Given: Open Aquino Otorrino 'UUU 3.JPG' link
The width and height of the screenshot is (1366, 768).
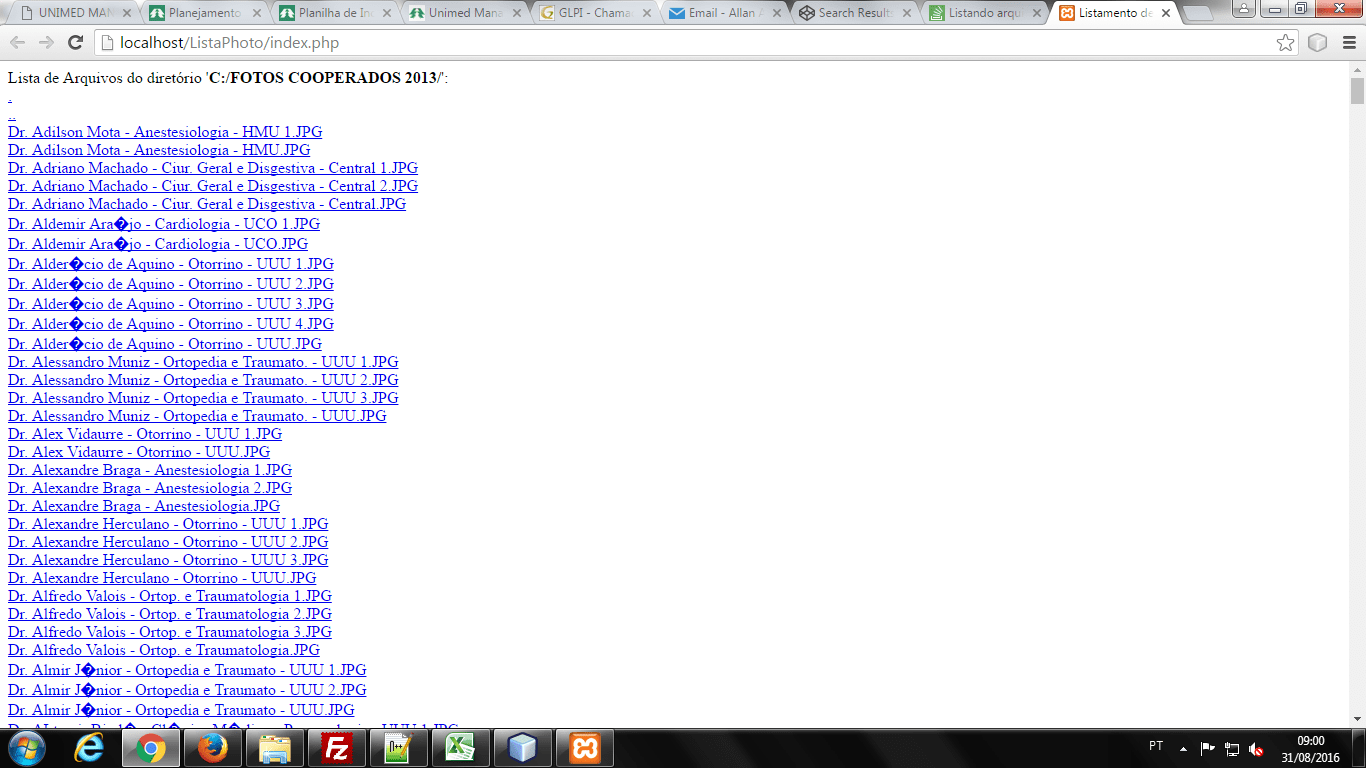Looking at the screenshot, I should pyautogui.click(x=171, y=304).
